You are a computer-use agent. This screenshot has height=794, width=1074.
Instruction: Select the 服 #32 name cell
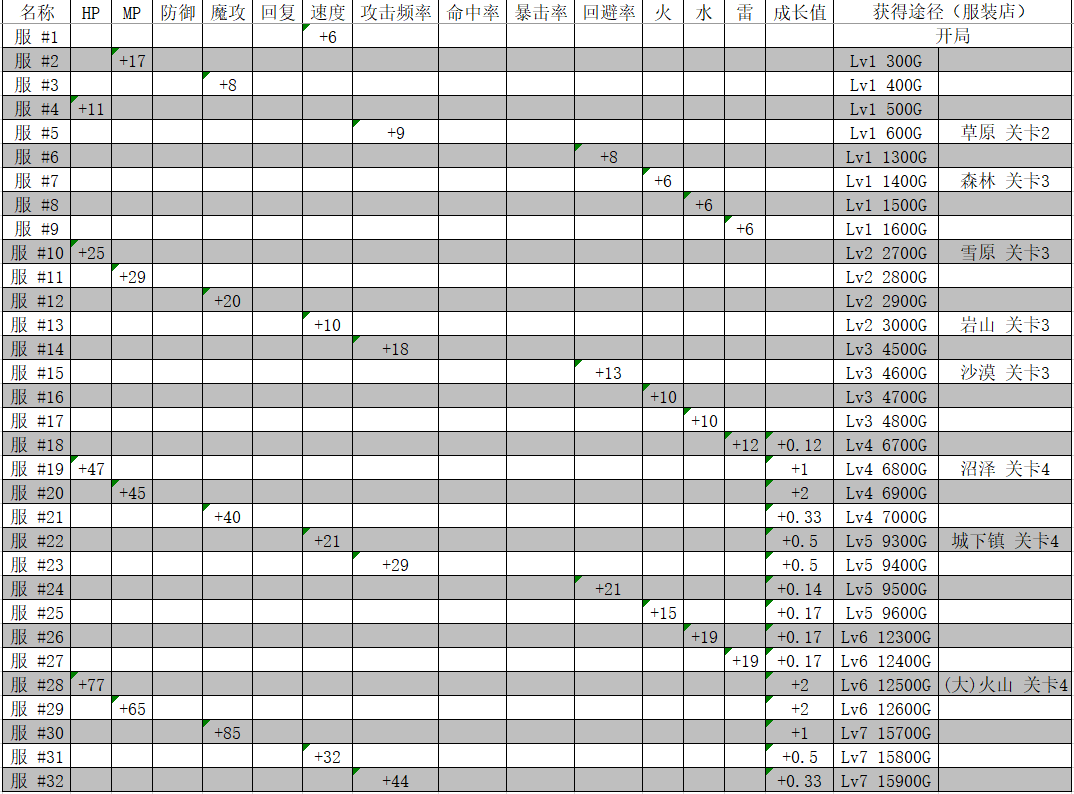pos(36,780)
